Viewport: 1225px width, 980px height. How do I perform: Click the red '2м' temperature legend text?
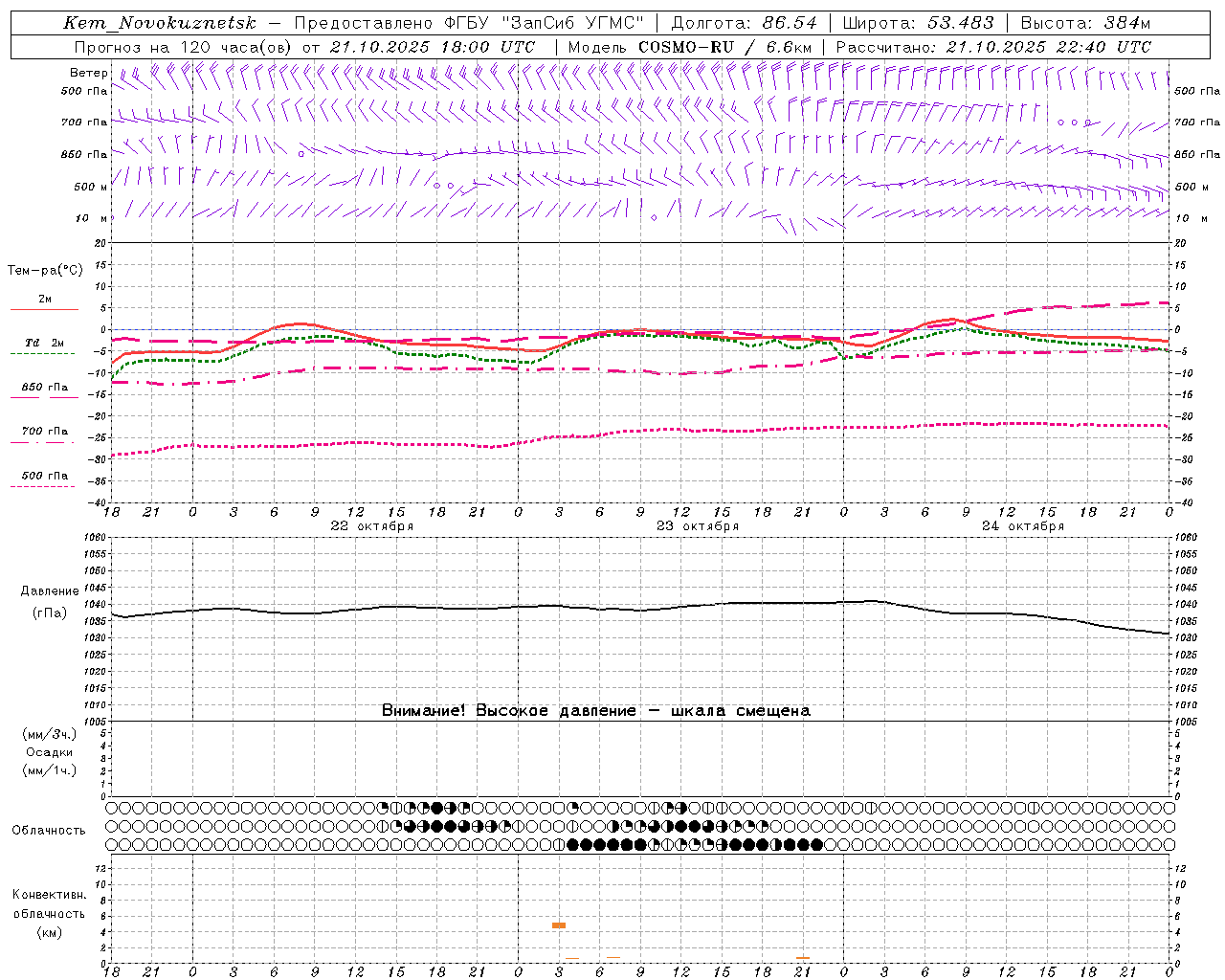[x=45, y=300]
